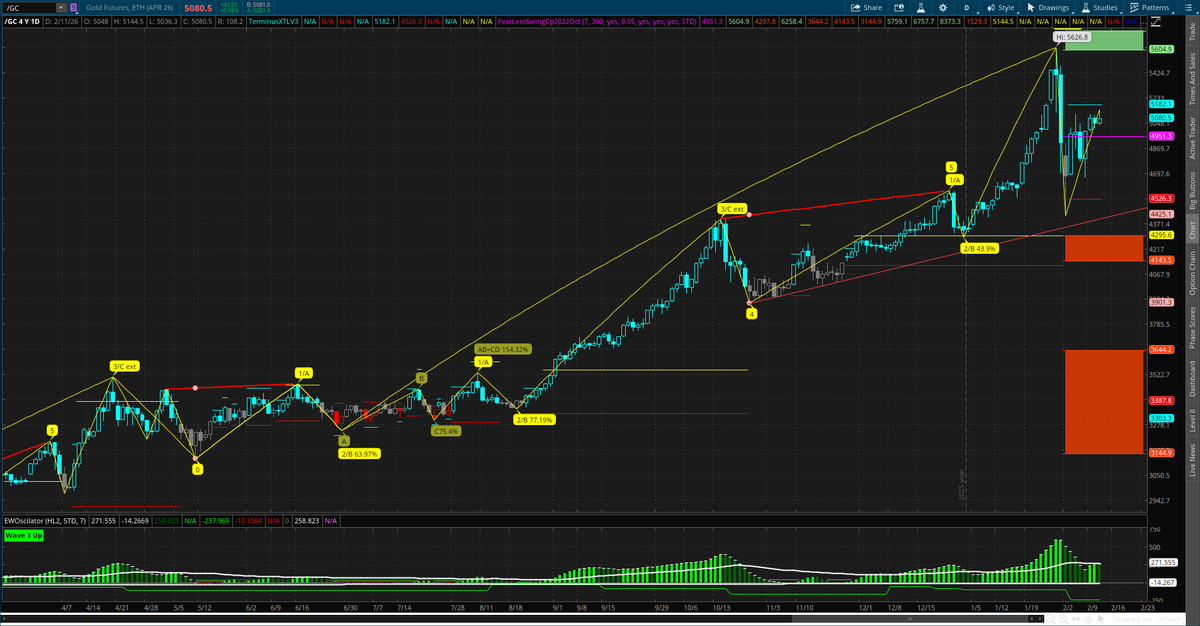The image size is (1200, 626).
Task: Click the AB=CD 154.32% pattern label
Action: 502,349
